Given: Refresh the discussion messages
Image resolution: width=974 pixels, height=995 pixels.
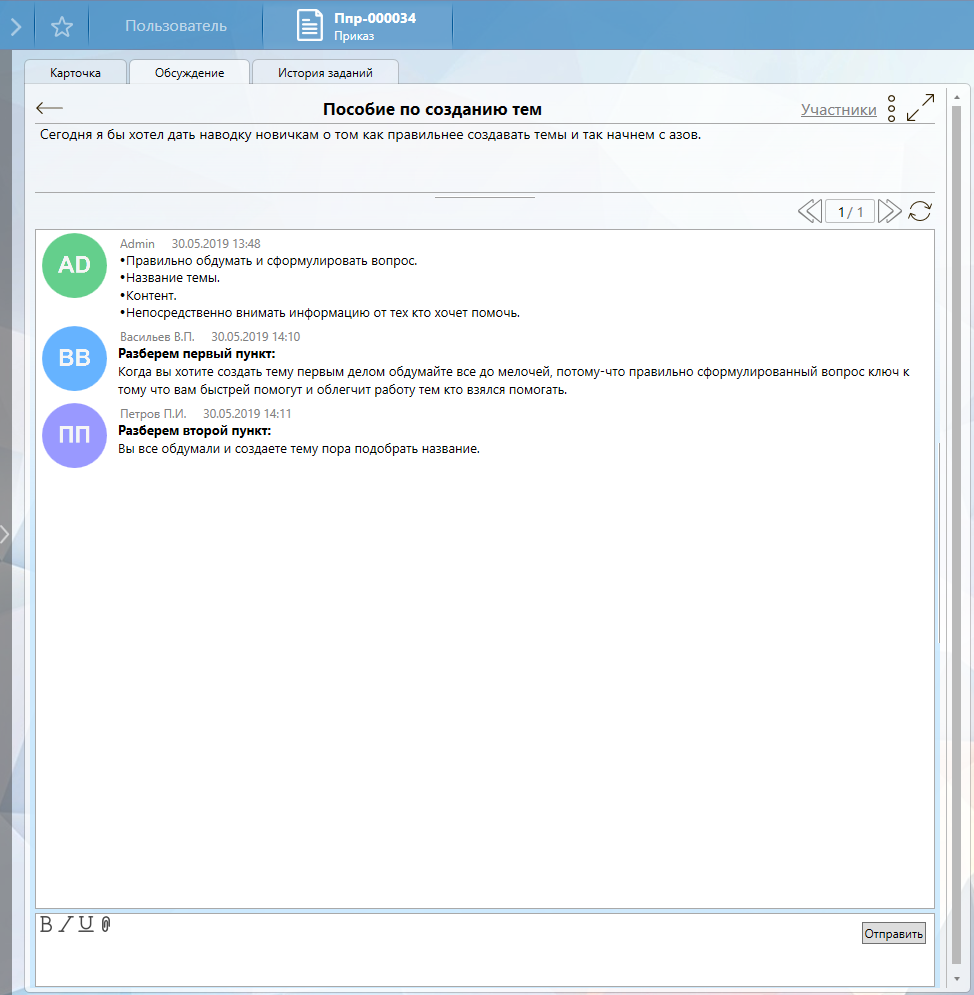Looking at the screenshot, I should click(x=920, y=211).
